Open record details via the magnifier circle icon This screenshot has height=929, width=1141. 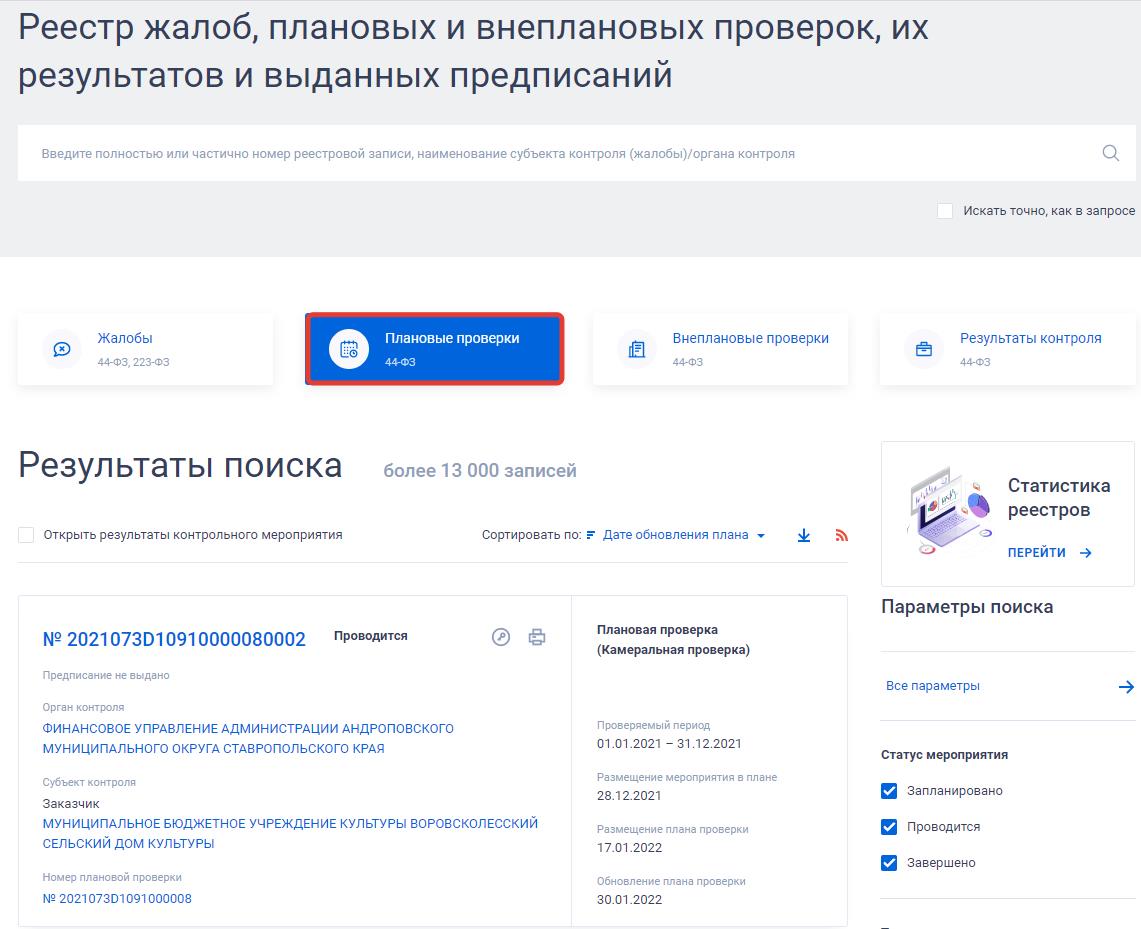[x=501, y=636]
